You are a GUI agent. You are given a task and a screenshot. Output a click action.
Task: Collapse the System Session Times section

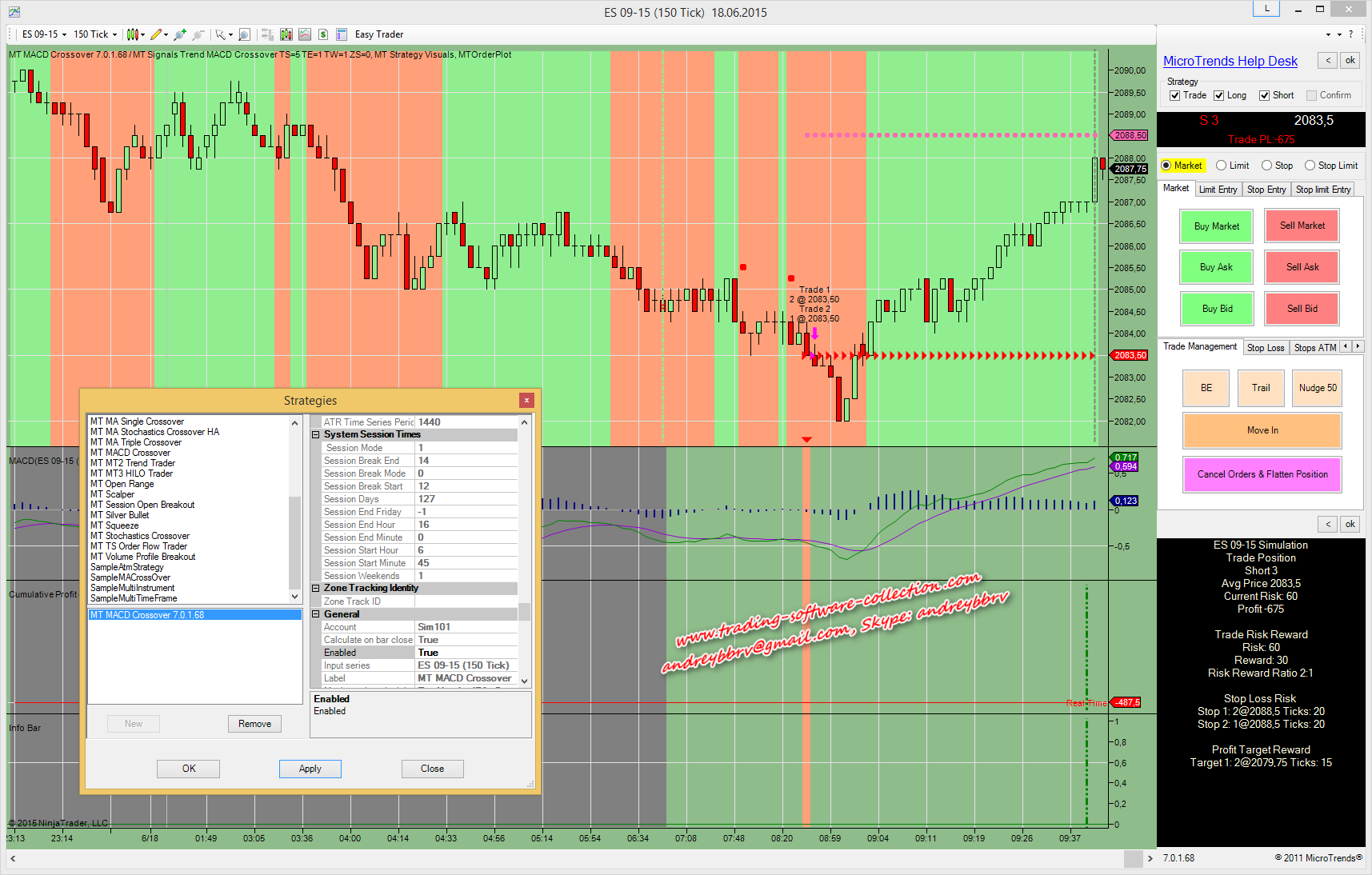click(x=316, y=435)
